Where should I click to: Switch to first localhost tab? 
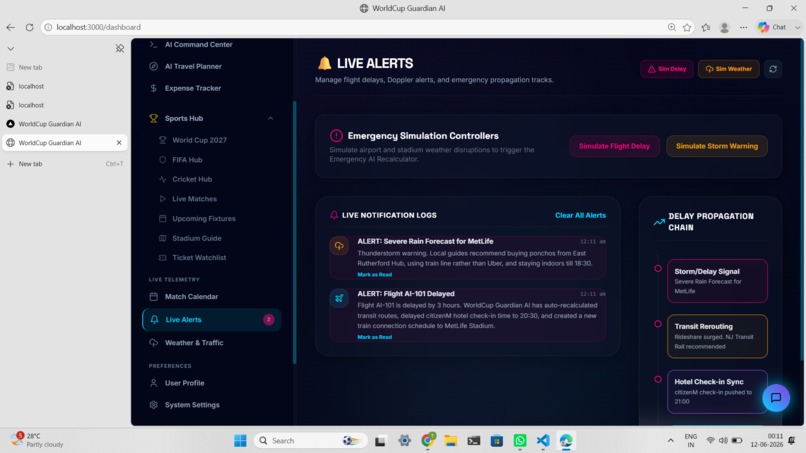(x=65, y=86)
